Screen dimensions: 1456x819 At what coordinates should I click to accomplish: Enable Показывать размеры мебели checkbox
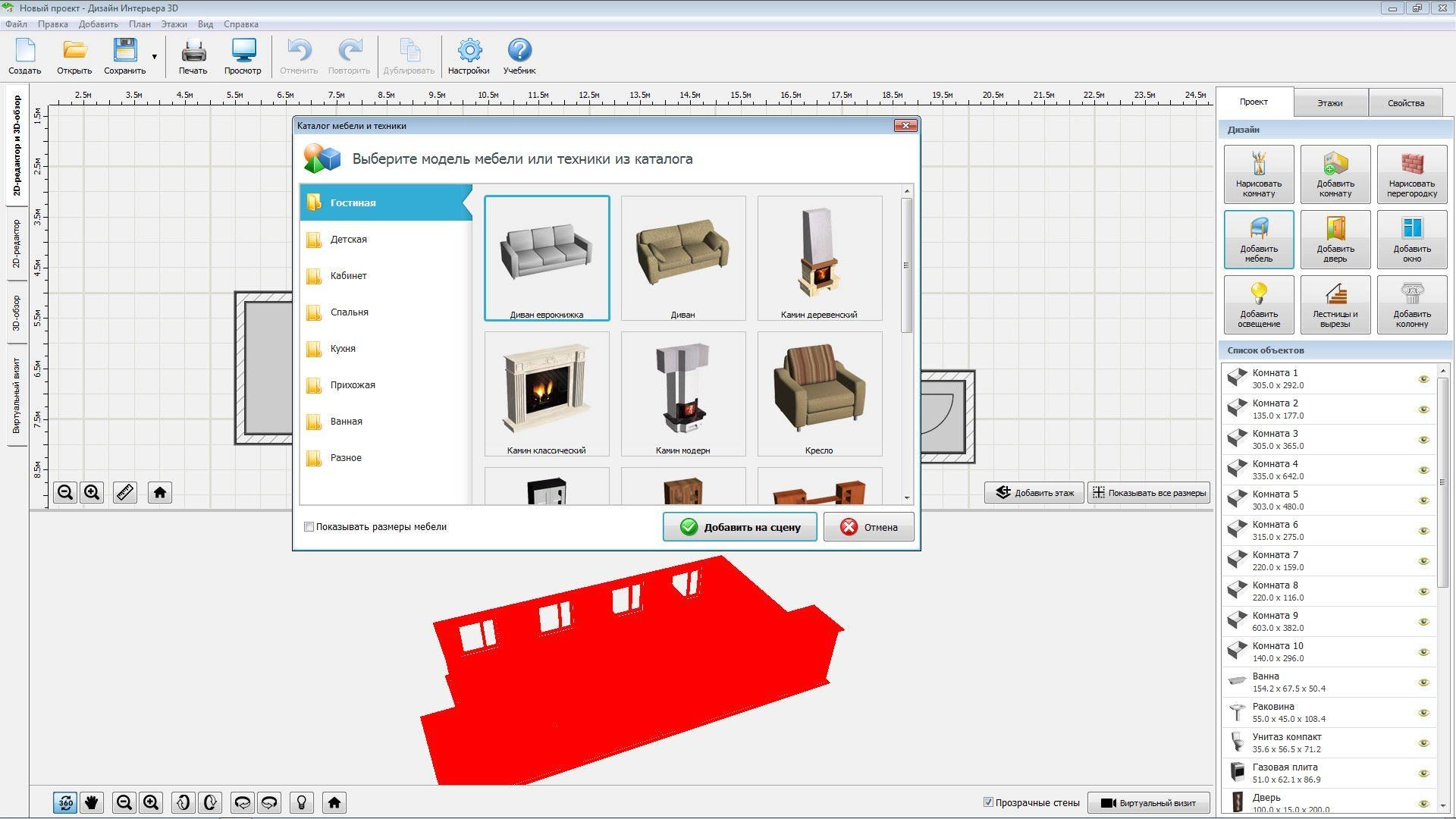309,527
